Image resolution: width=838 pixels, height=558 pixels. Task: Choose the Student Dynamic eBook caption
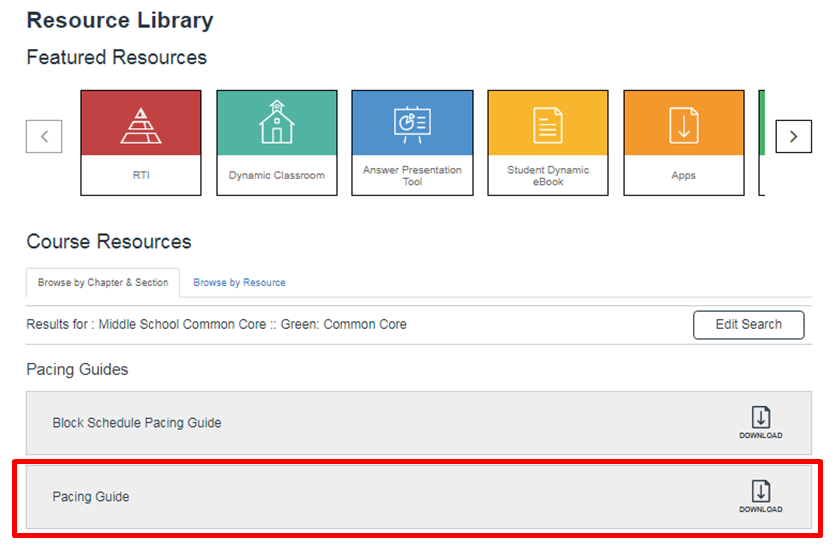(548, 176)
